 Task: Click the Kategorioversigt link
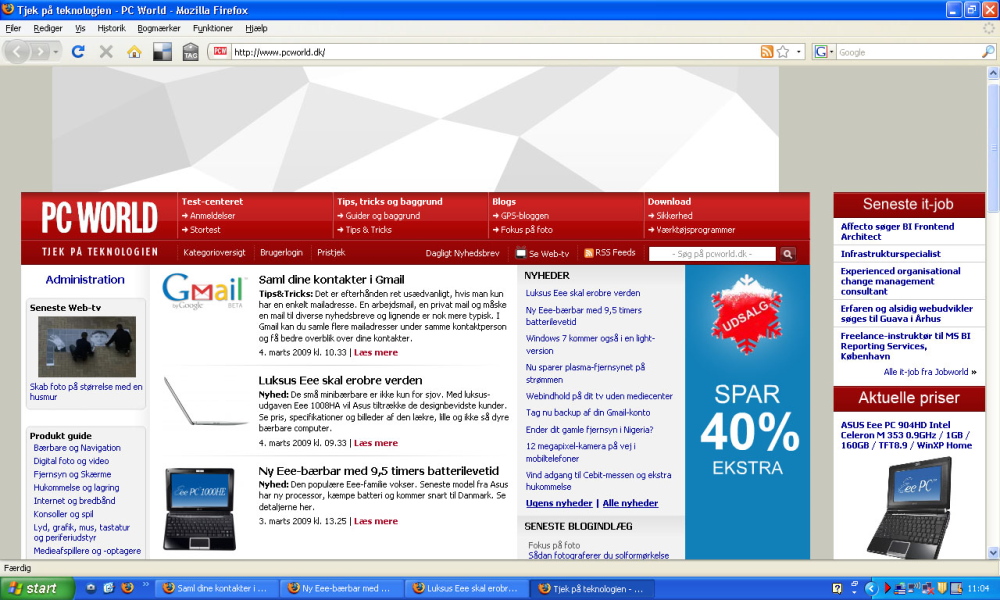pyautogui.click(x=214, y=252)
